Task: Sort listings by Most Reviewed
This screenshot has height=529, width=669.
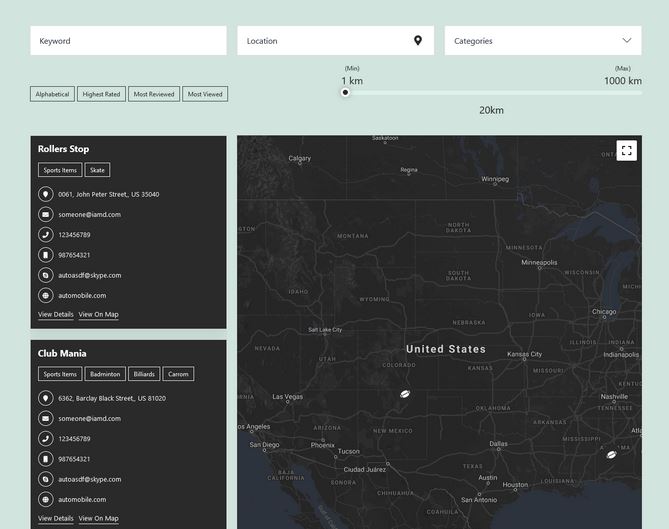Action: point(154,94)
